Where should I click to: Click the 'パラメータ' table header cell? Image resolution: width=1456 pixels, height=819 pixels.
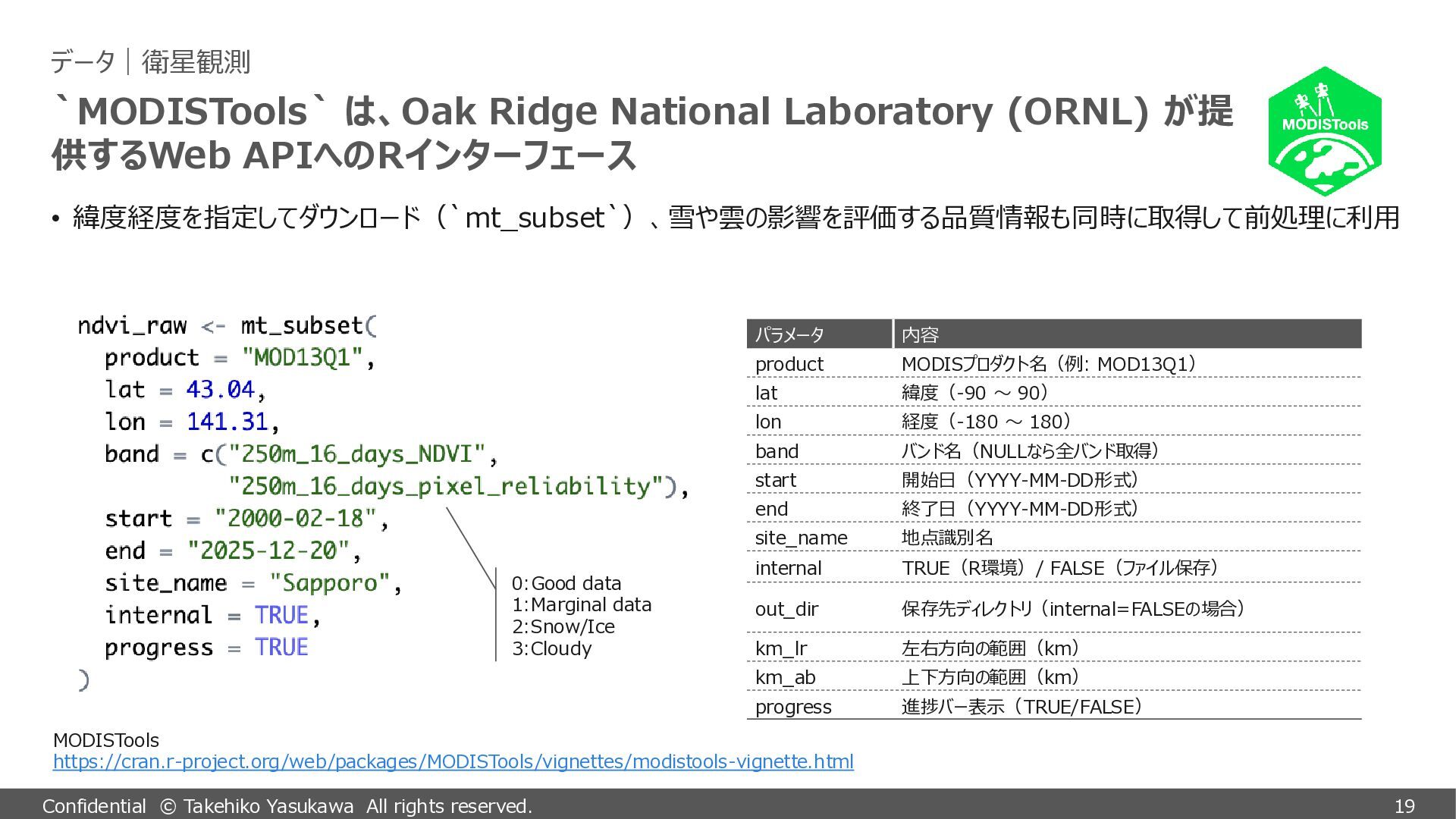[x=789, y=334]
